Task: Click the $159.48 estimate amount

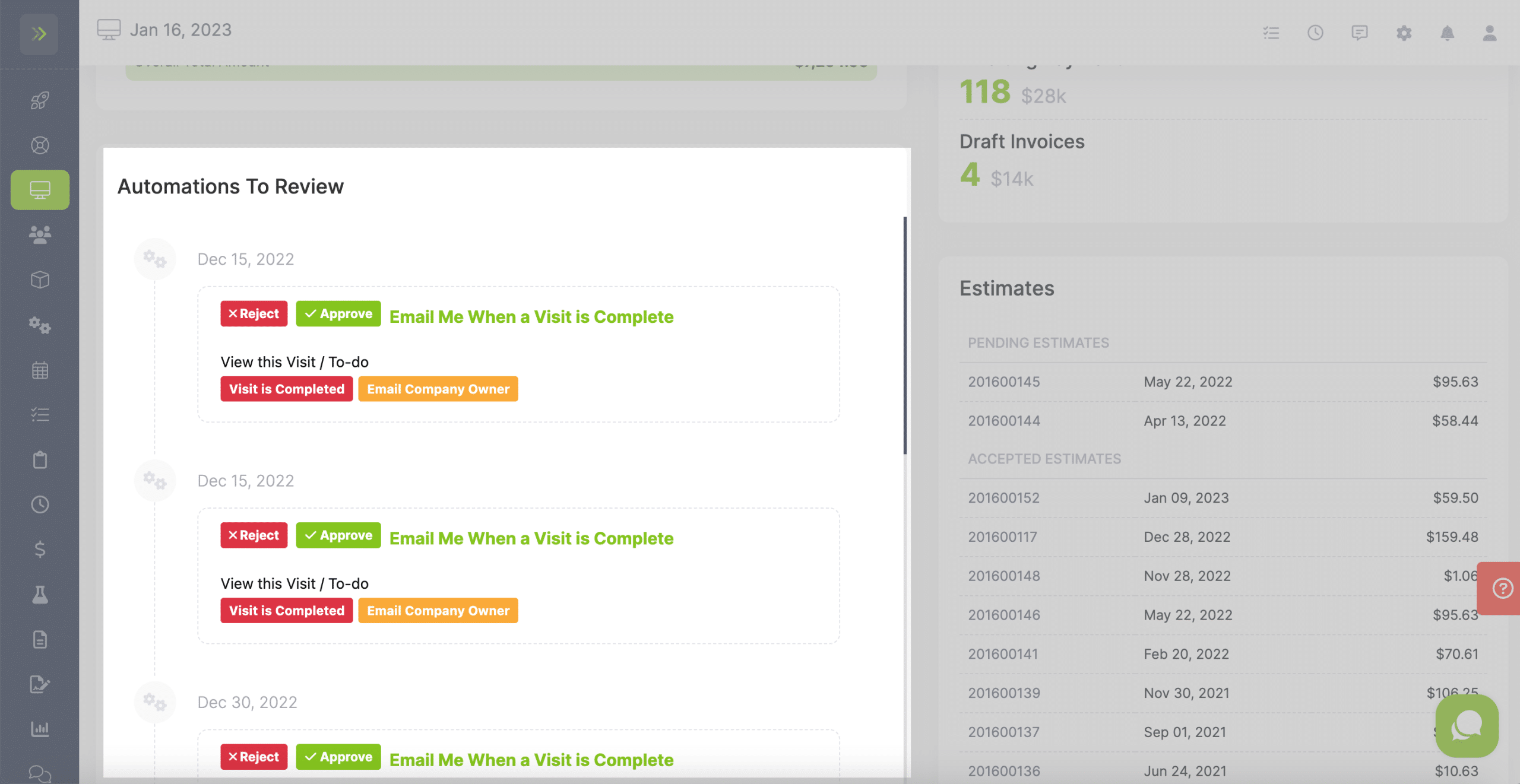Action: (x=1452, y=537)
